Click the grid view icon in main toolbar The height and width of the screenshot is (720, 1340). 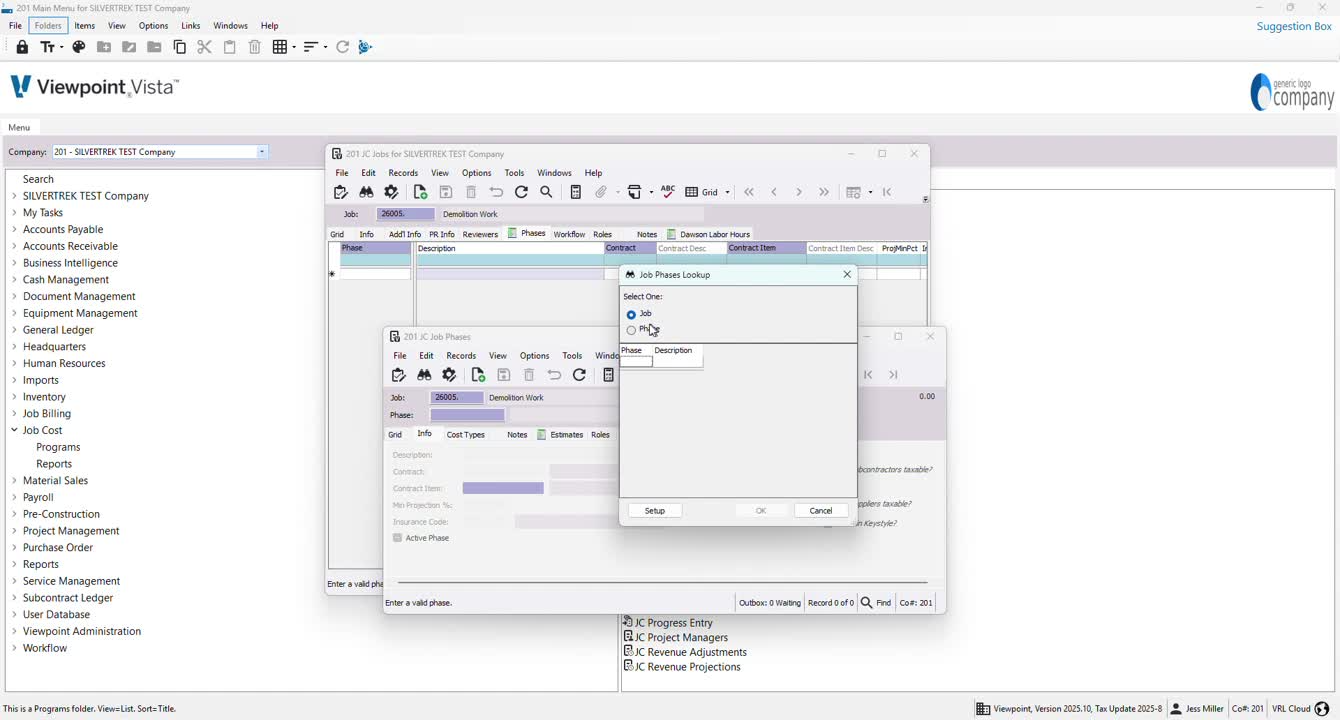pyautogui.click(x=280, y=47)
